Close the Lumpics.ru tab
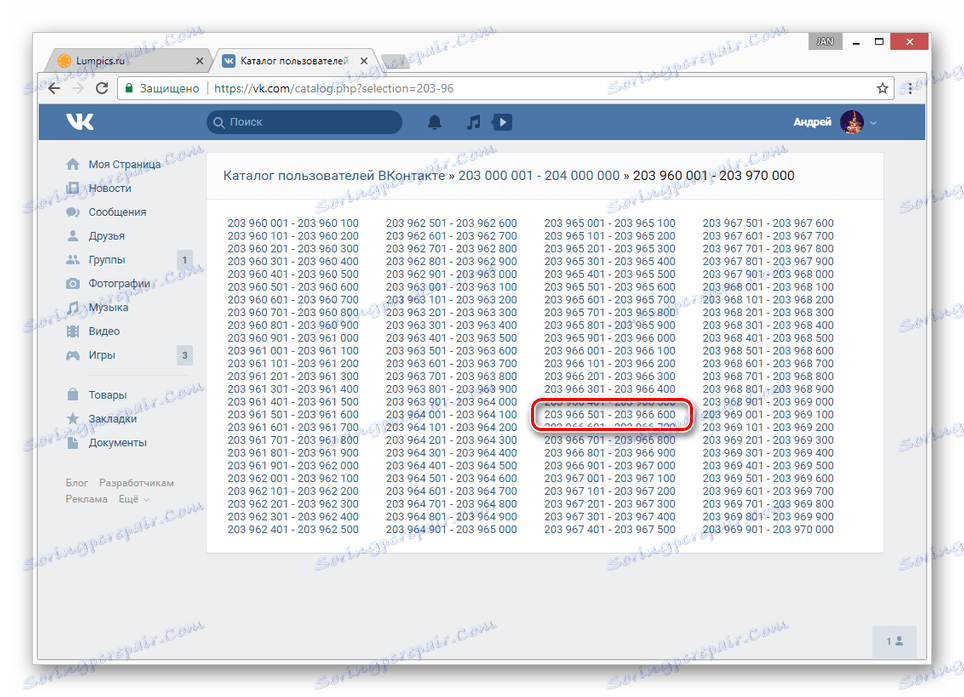Screen dimensions: 964x697 click(x=199, y=61)
